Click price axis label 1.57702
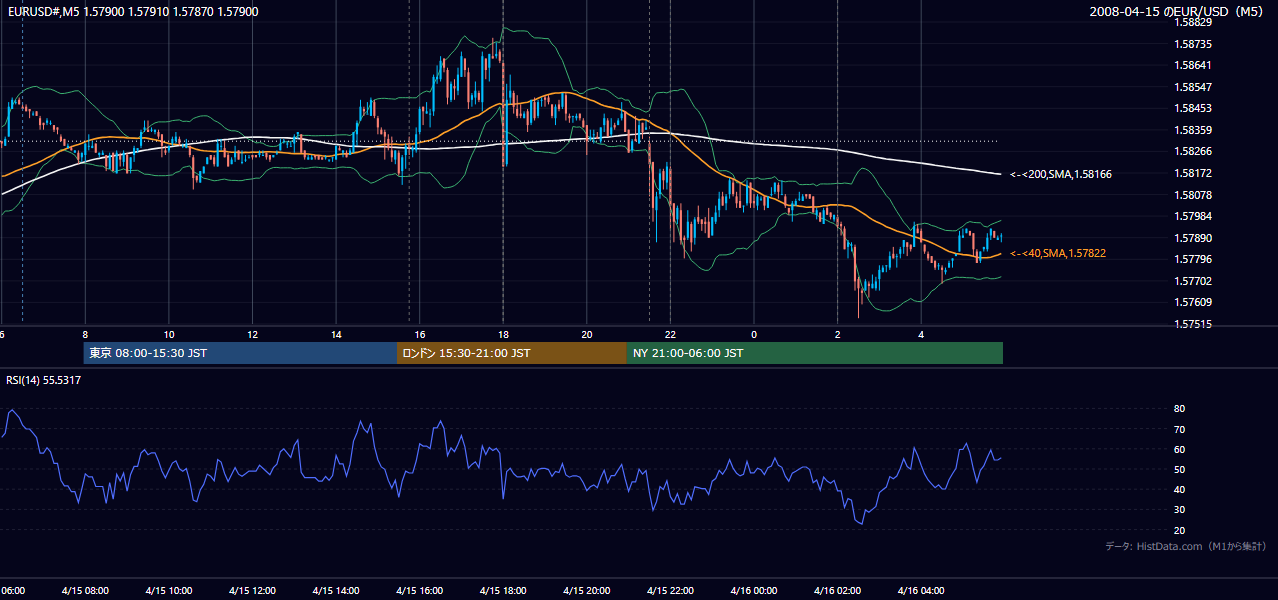 [1195, 281]
